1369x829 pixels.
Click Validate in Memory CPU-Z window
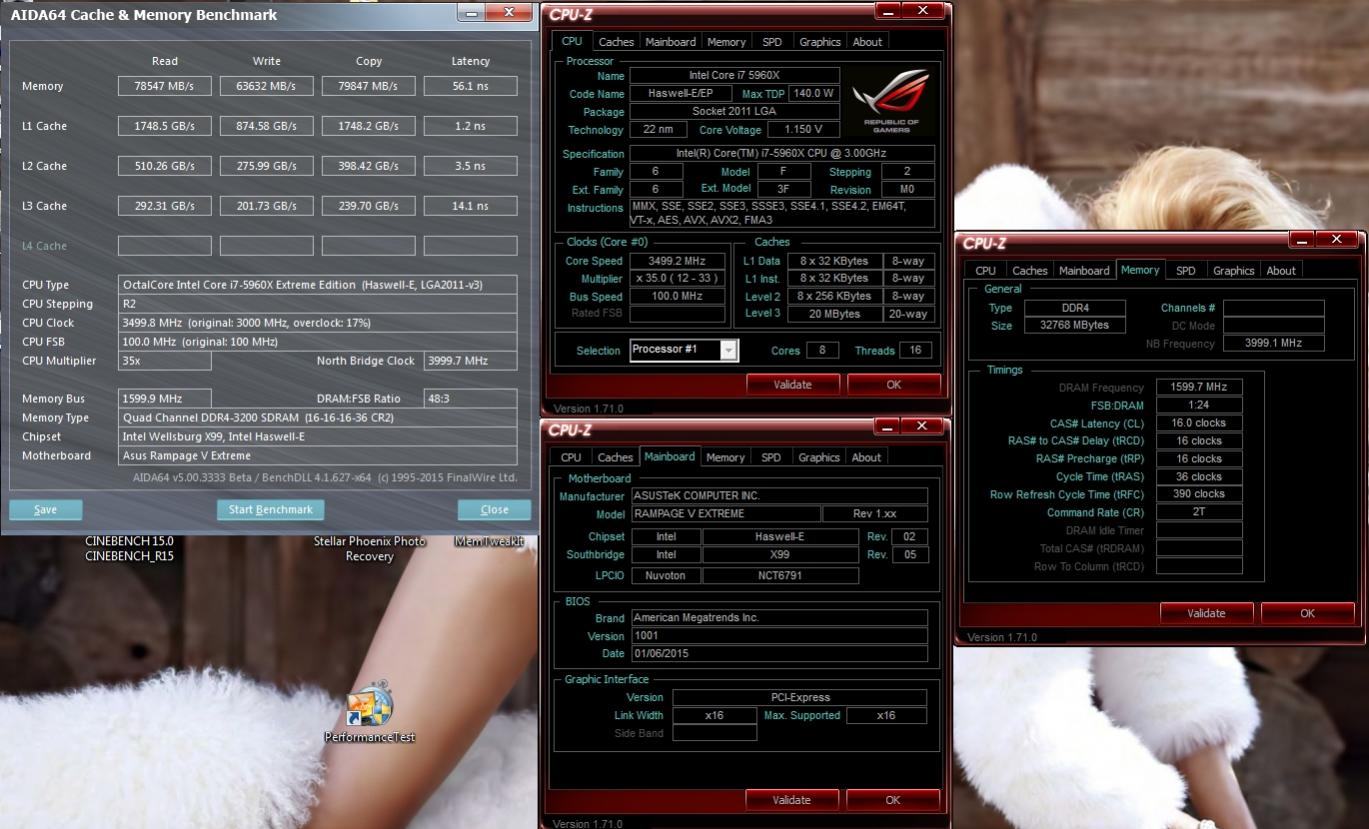tap(1206, 613)
